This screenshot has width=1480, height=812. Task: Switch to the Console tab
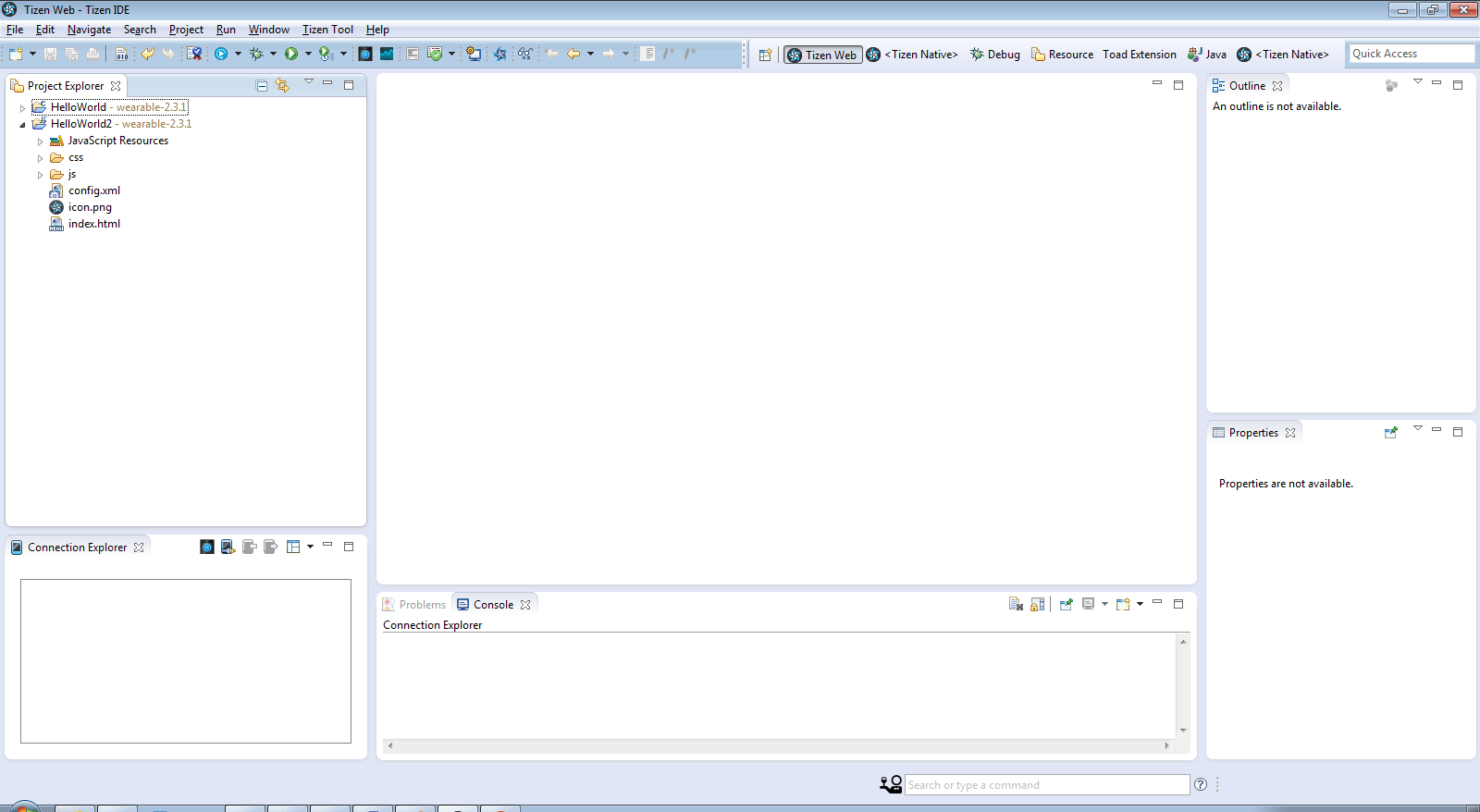coord(494,604)
